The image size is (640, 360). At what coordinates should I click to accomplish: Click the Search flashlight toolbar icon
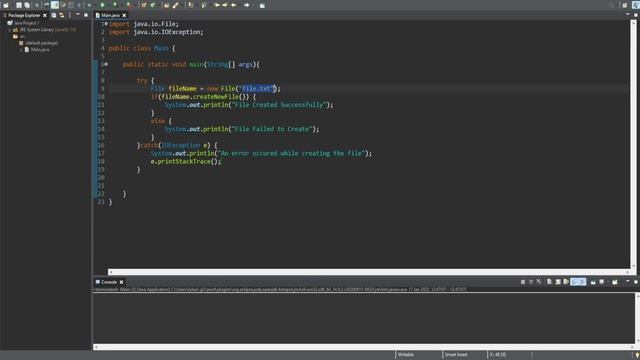tap(176, 5)
